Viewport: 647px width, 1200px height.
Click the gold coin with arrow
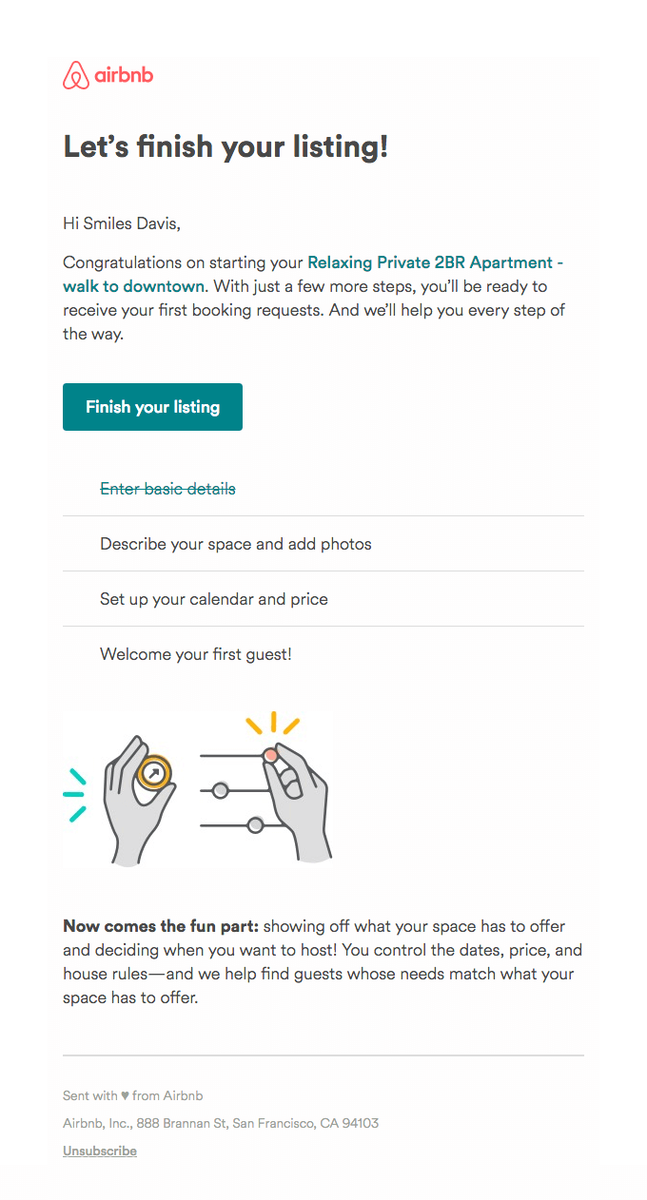point(154,773)
